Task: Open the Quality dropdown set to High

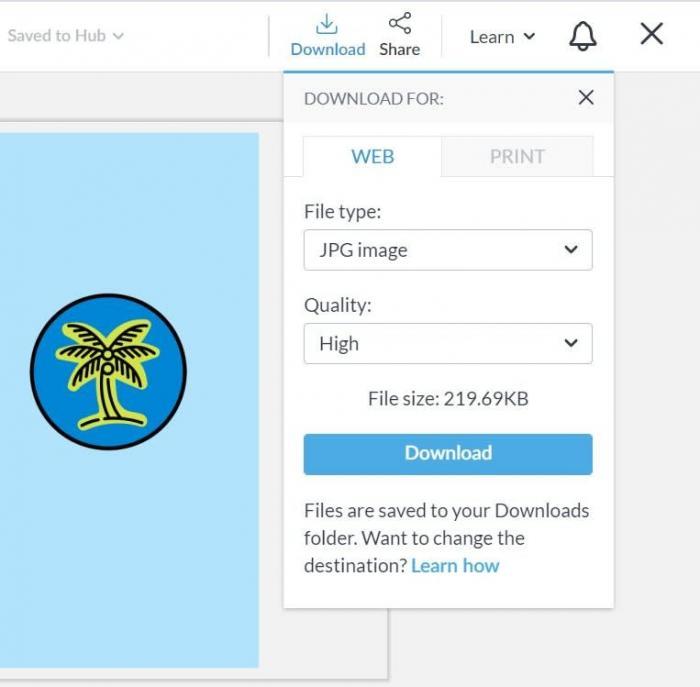Action: [448, 344]
